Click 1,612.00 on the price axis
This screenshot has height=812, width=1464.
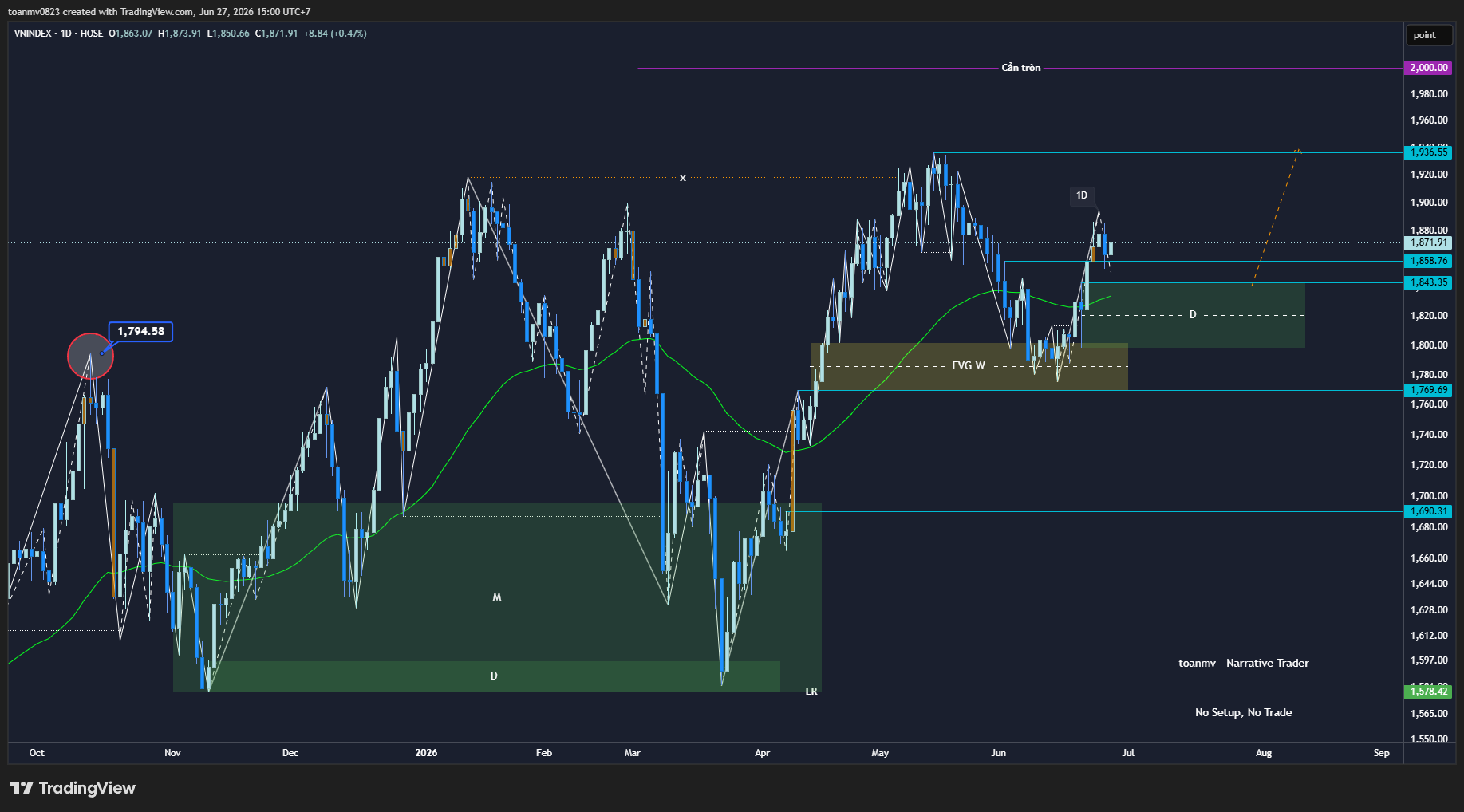coord(1429,636)
